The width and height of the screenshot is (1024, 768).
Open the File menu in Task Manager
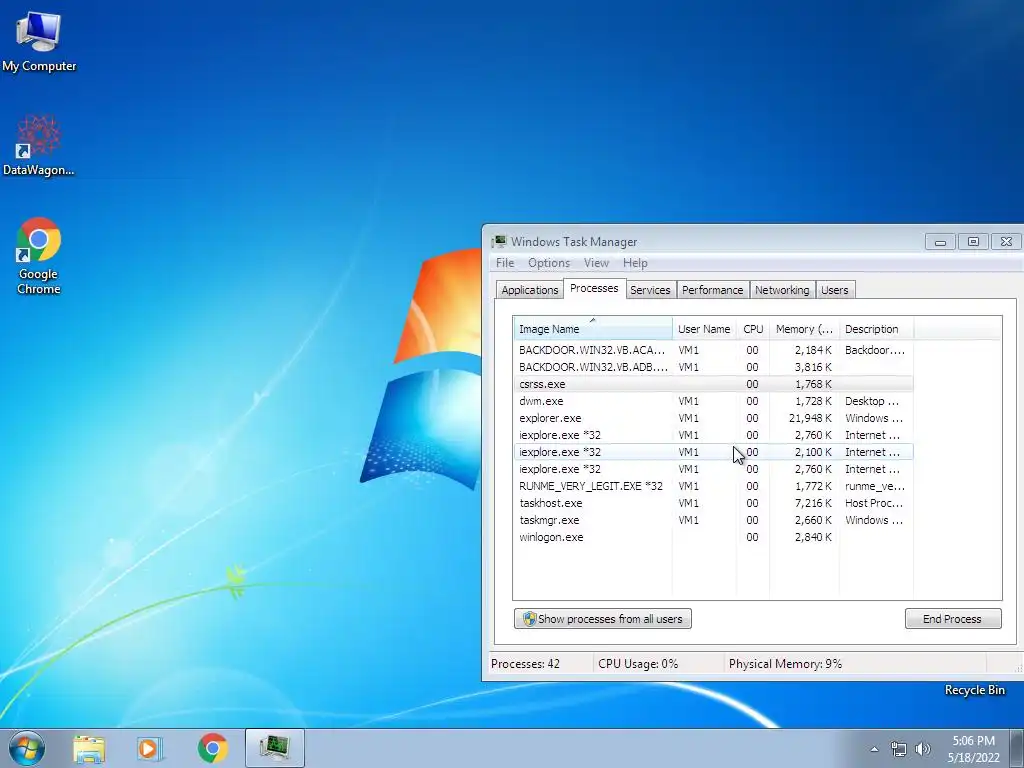(x=505, y=263)
